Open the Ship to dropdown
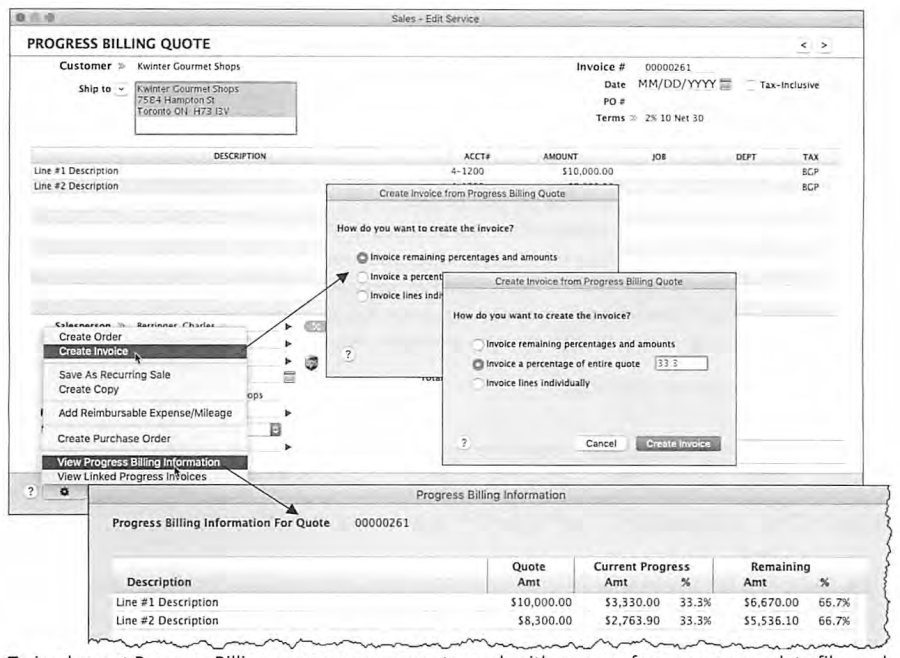 (121, 89)
